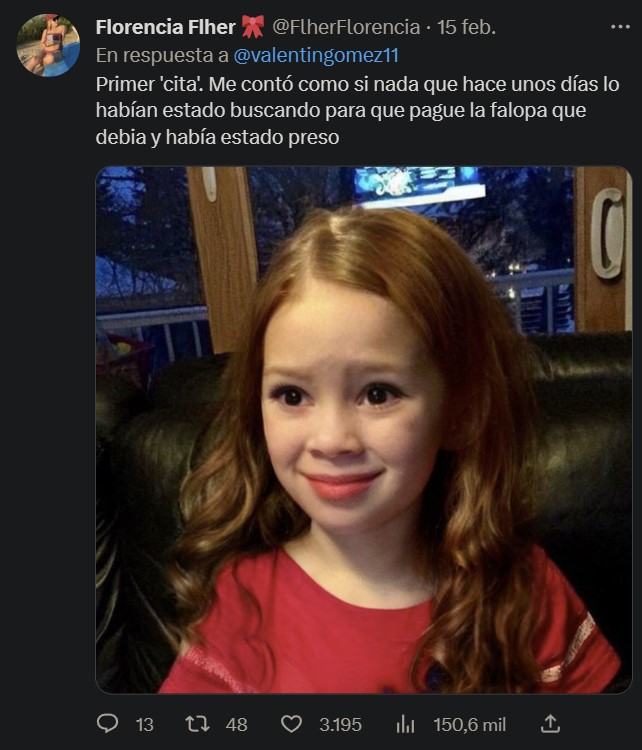This screenshot has height=750, width=642.
Task: Retweet this post using the arrows icon
Action: click(198, 723)
